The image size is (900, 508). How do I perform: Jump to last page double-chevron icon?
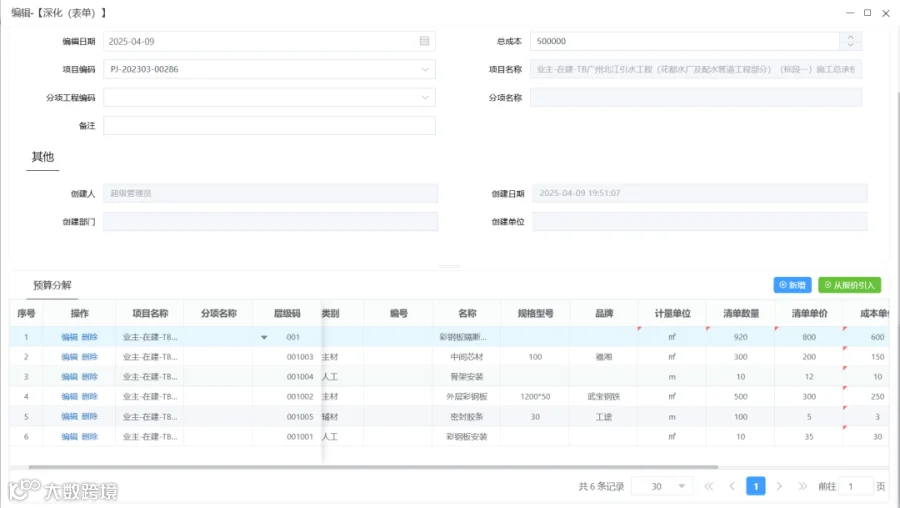tap(802, 486)
